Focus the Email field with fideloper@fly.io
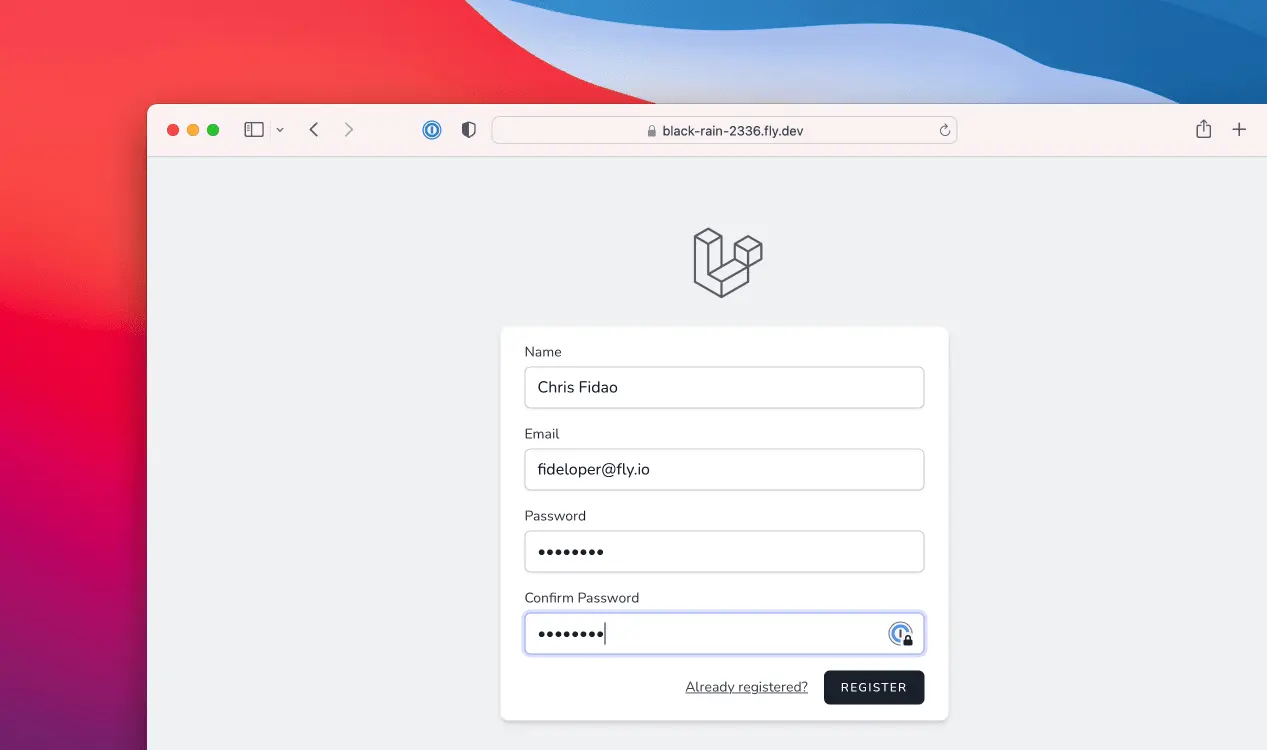This screenshot has width=1267, height=750. point(724,469)
